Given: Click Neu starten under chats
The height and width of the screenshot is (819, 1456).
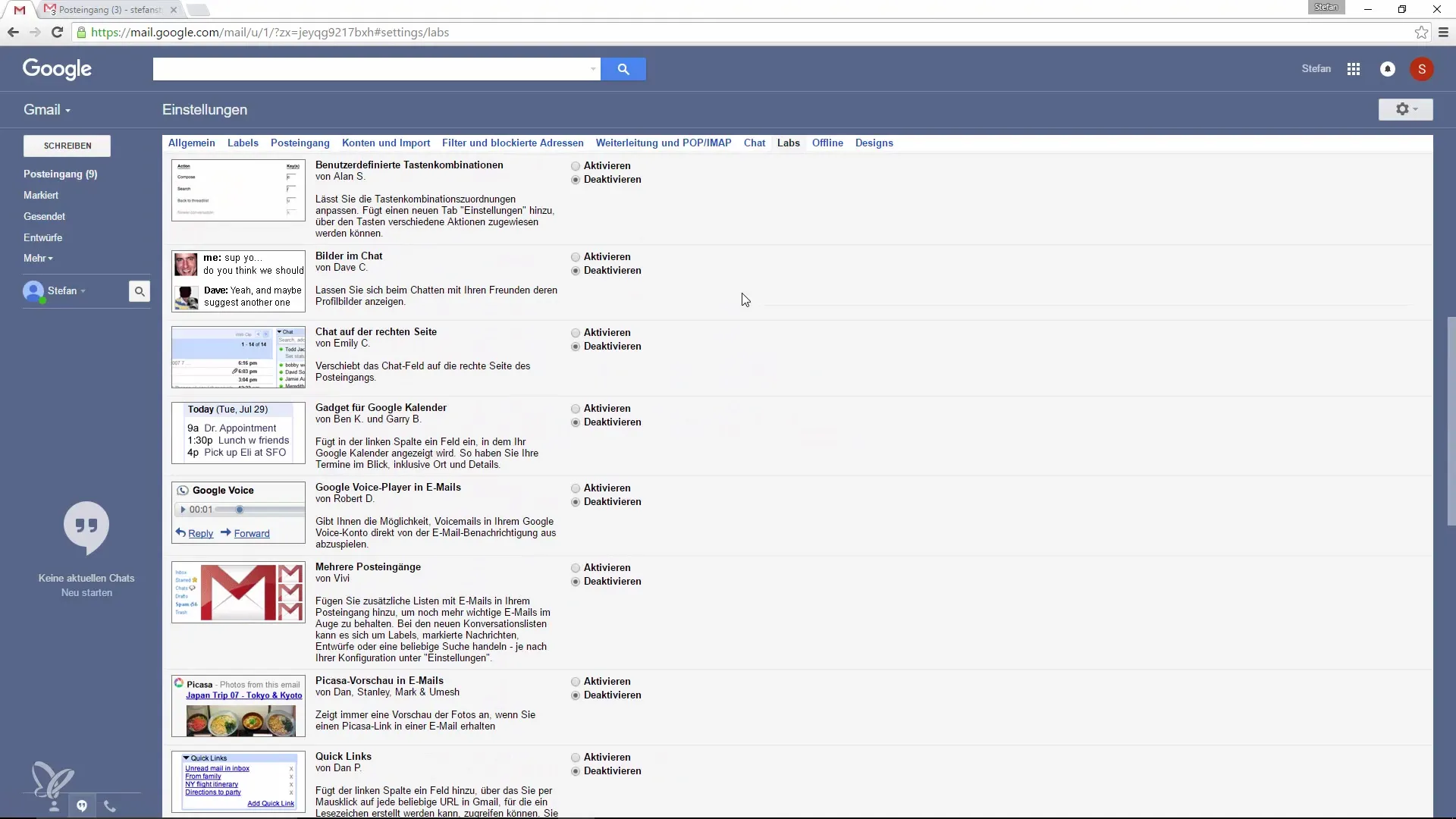Looking at the screenshot, I should 86,592.
